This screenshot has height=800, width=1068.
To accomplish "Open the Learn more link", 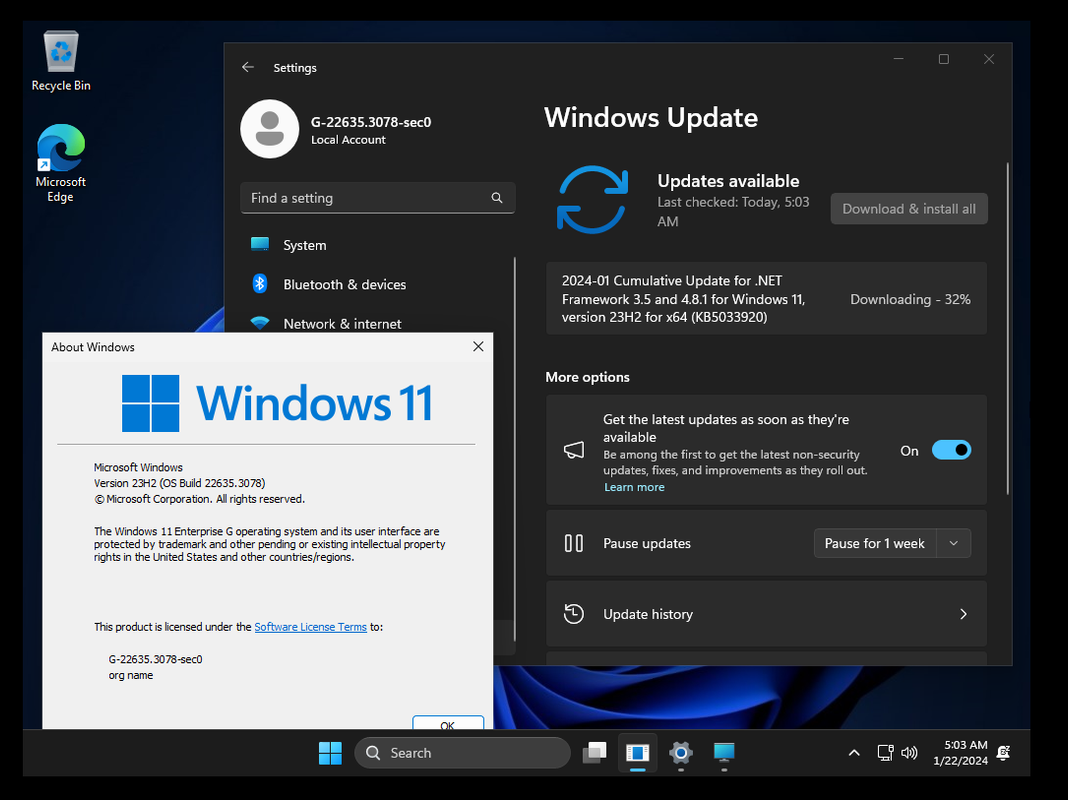I will click(x=634, y=487).
